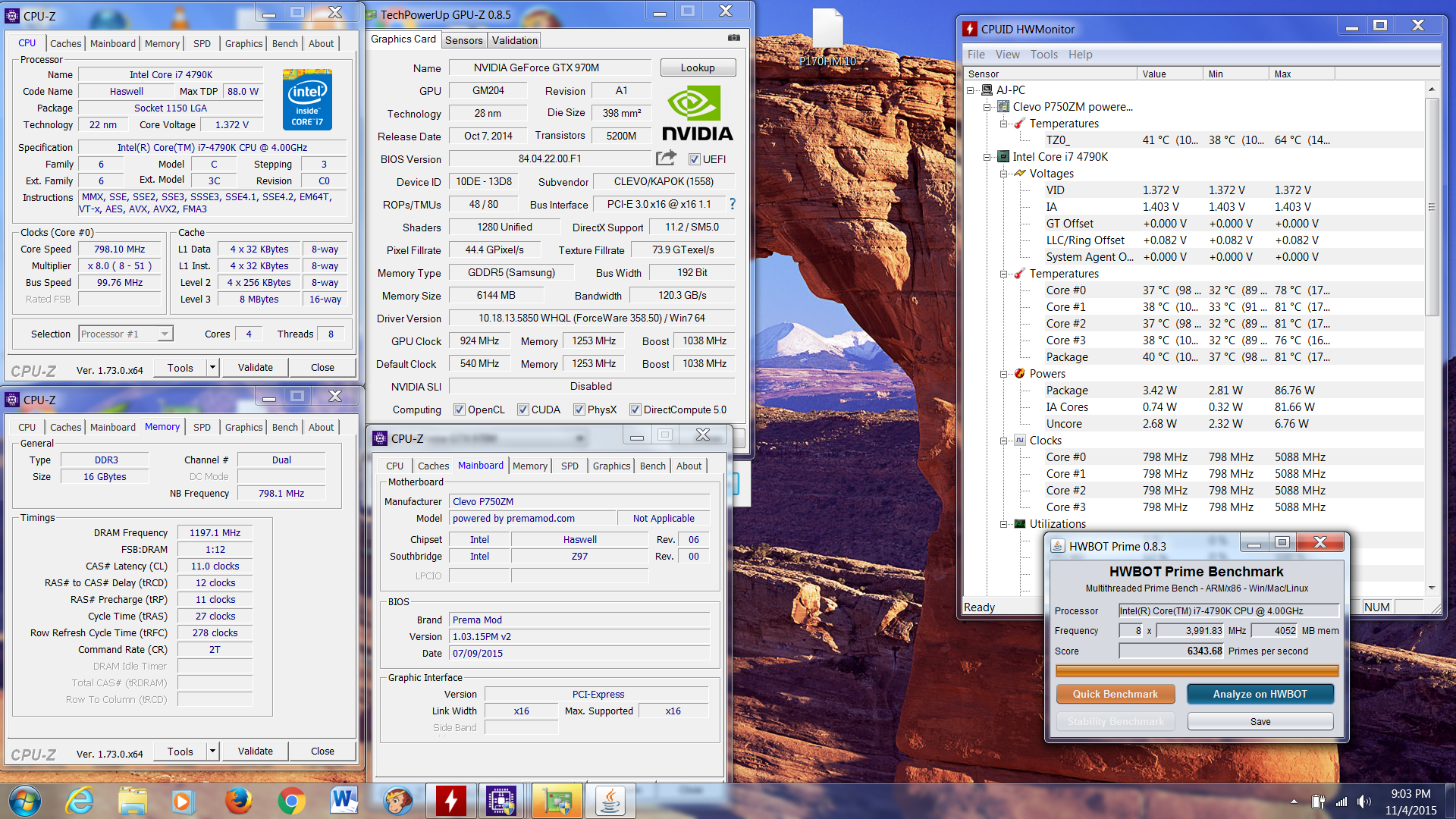The image size is (1456, 819).
Task: Collapse the Voltages tree node
Action: point(1003,174)
